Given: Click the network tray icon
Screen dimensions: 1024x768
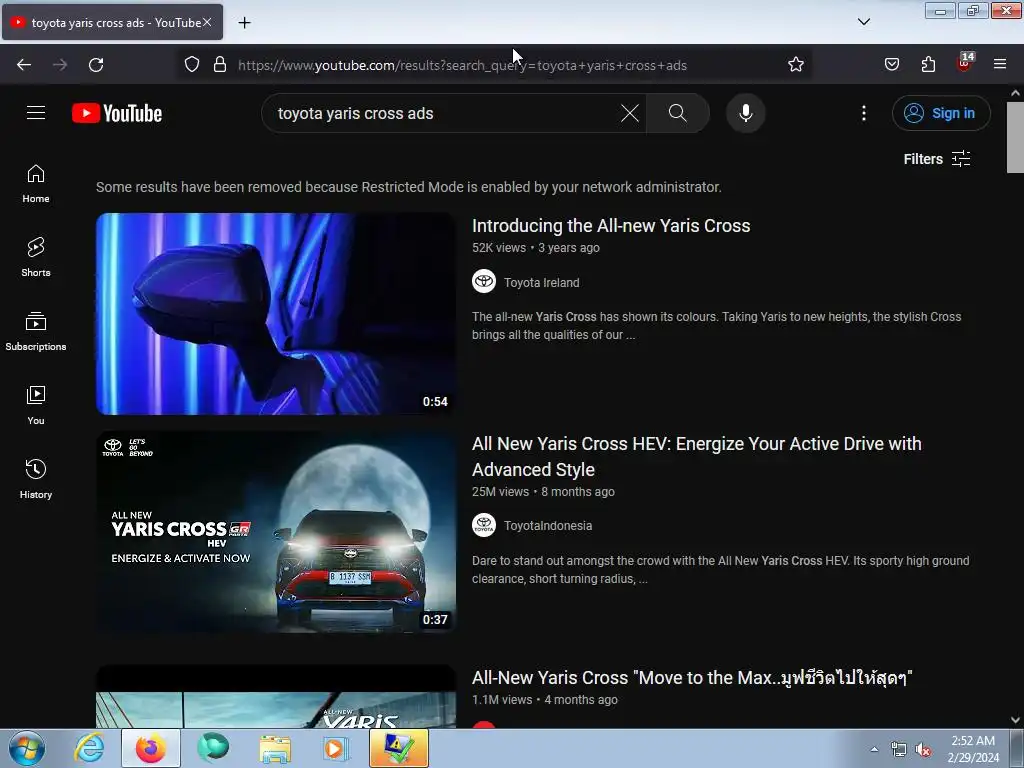Looking at the screenshot, I should [899, 750].
